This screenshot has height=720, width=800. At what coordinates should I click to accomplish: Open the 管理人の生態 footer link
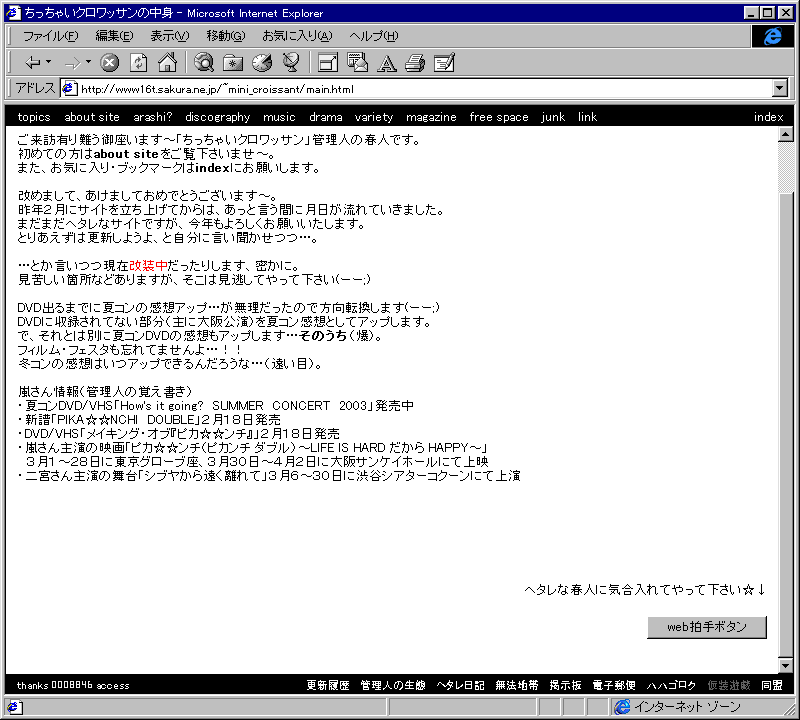[x=393, y=685]
